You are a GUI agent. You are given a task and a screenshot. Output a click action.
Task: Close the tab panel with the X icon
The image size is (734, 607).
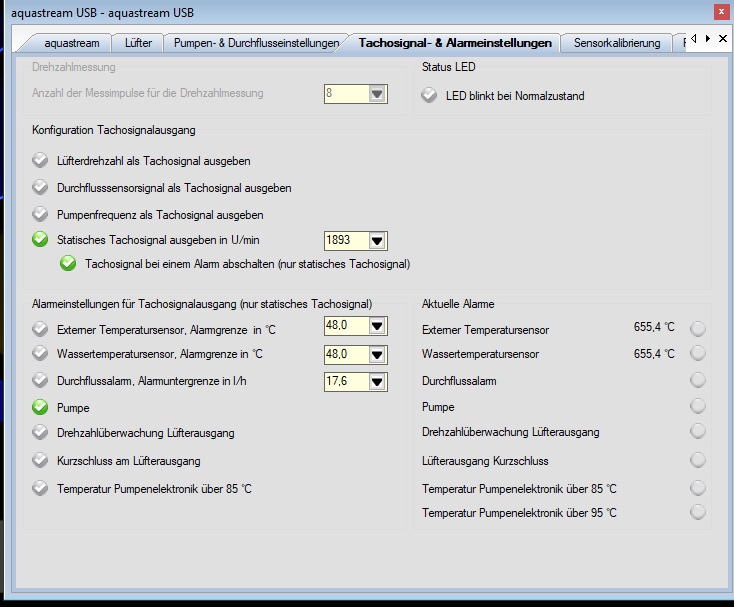(x=723, y=38)
